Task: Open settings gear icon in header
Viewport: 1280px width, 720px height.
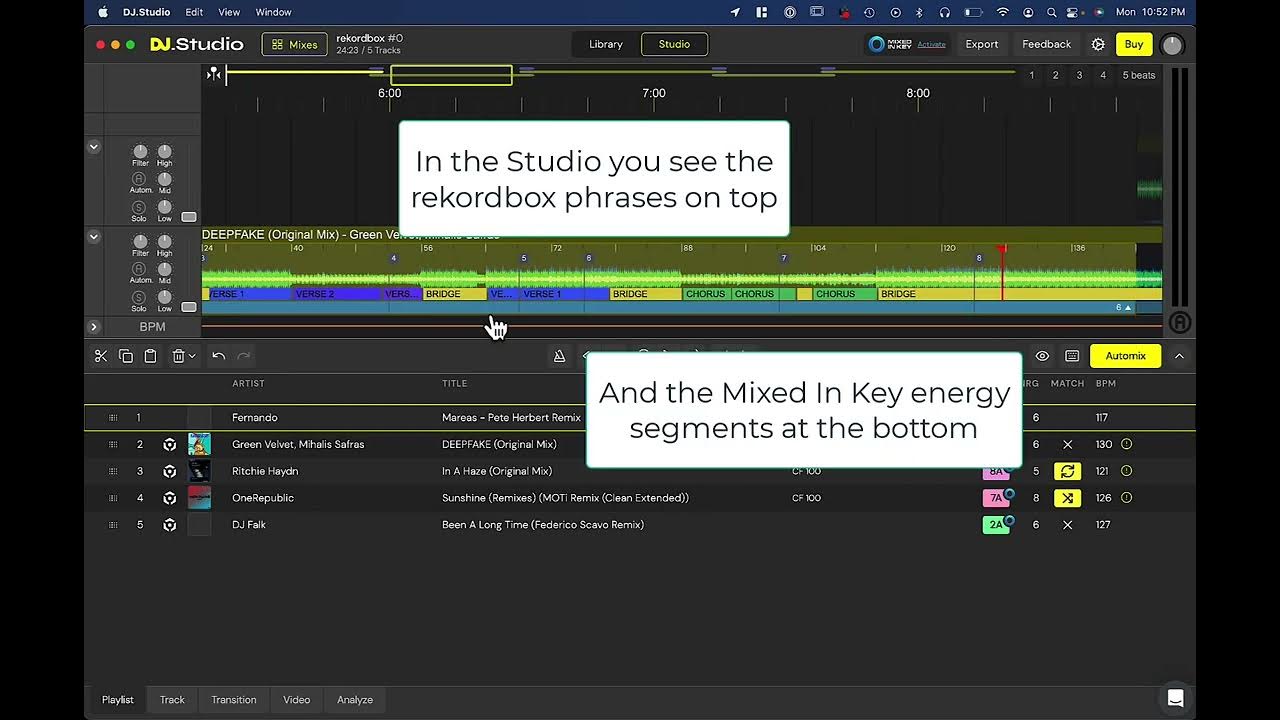Action: coord(1098,44)
